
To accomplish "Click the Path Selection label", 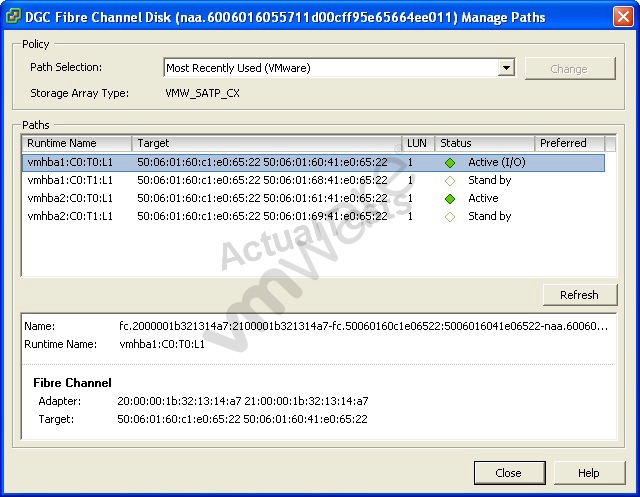I will [66, 67].
